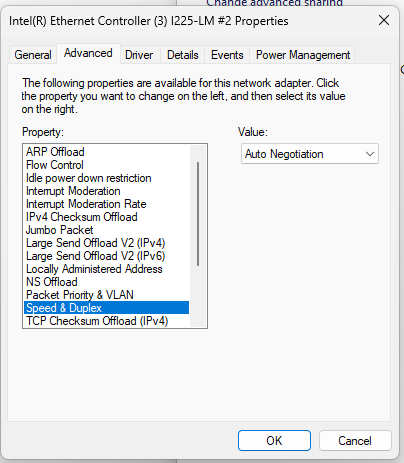Choose TCP Checksum Offload (IPv4) property

click(x=107, y=321)
